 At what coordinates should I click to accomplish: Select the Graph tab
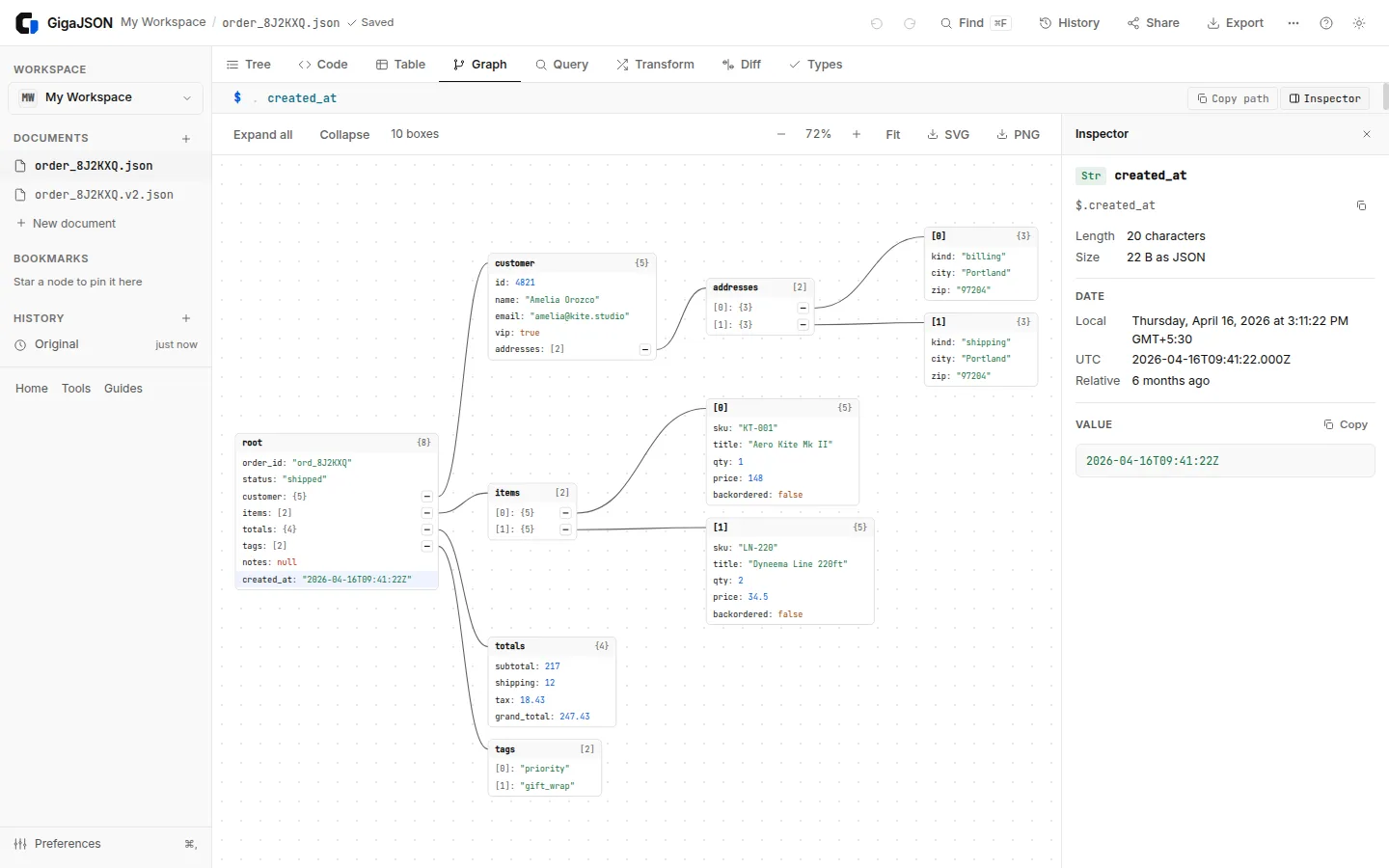[480, 65]
